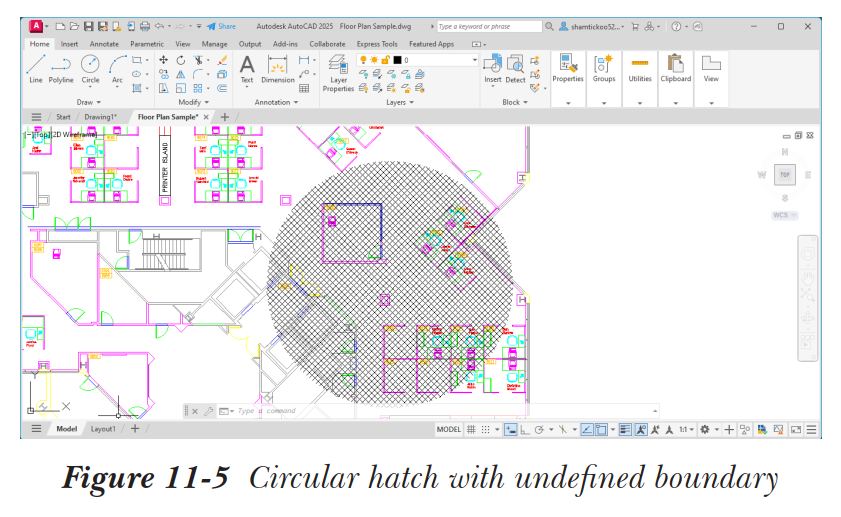
Task: Select the Polyline tool
Action: (61, 69)
